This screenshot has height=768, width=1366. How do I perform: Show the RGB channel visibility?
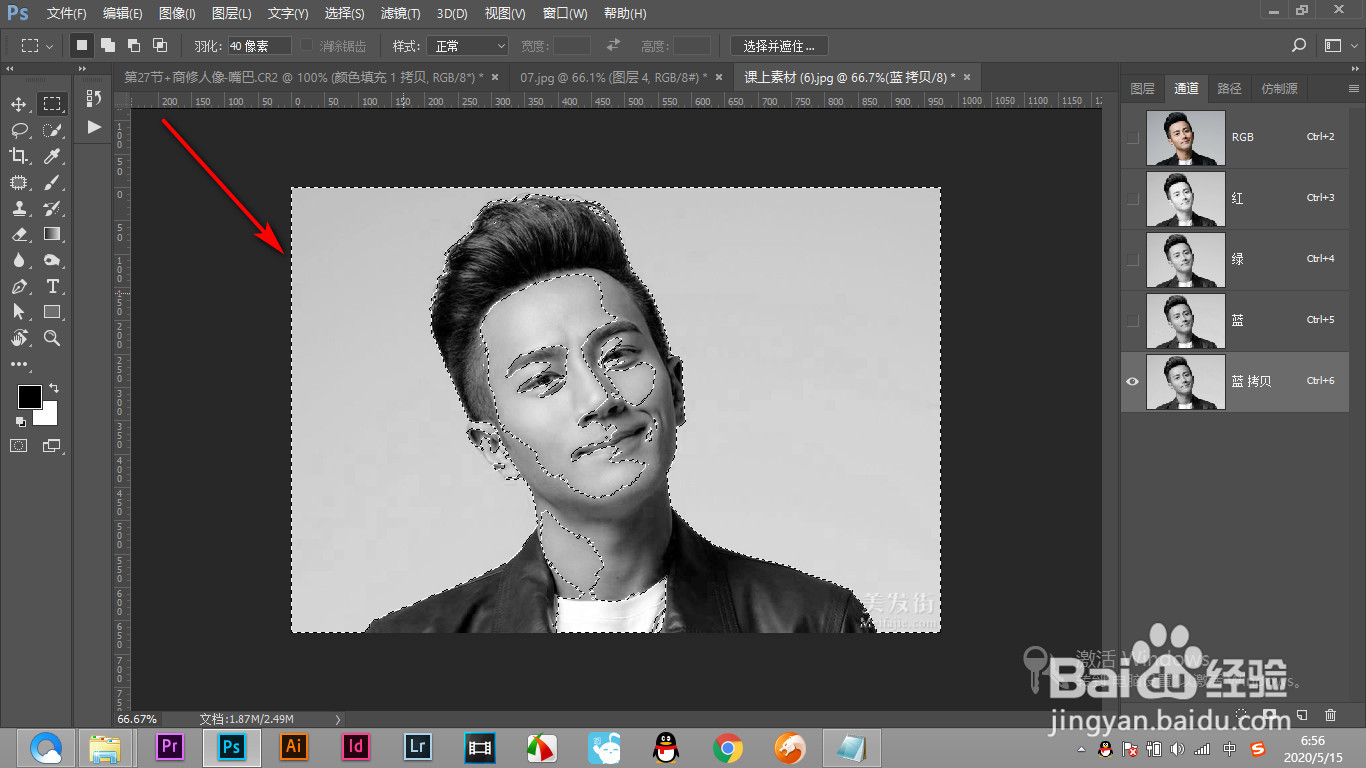(x=1132, y=137)
